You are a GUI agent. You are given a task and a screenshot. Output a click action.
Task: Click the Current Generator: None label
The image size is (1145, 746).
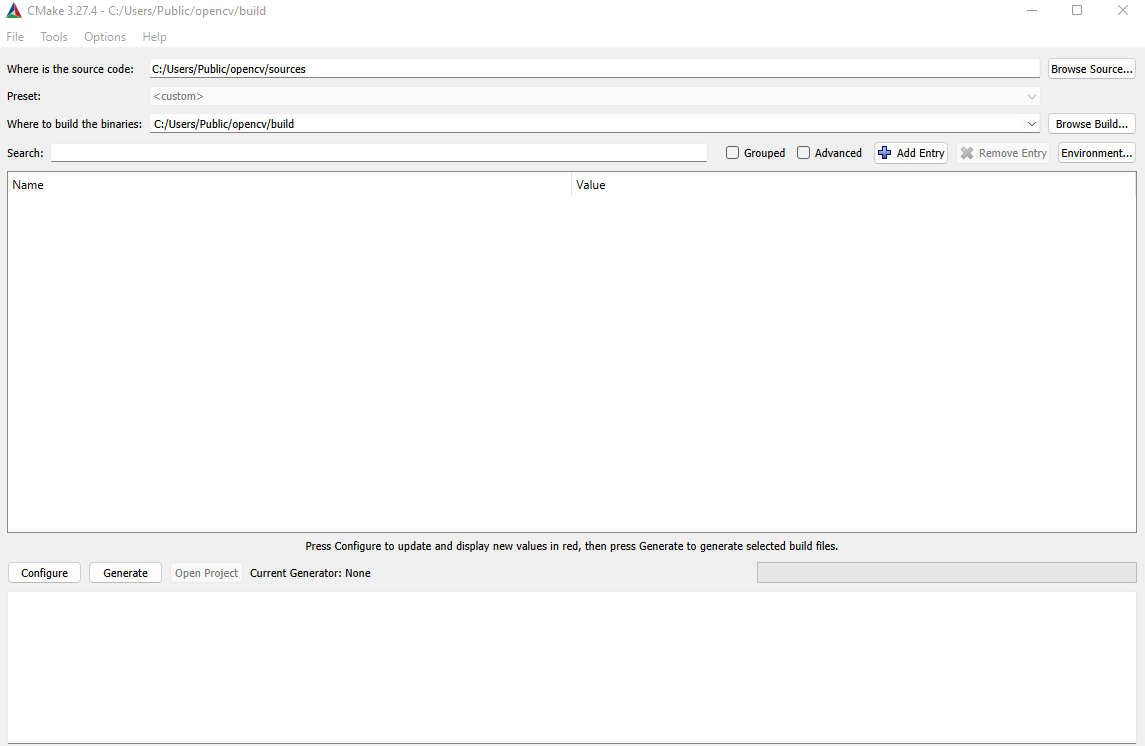point(310,573)
